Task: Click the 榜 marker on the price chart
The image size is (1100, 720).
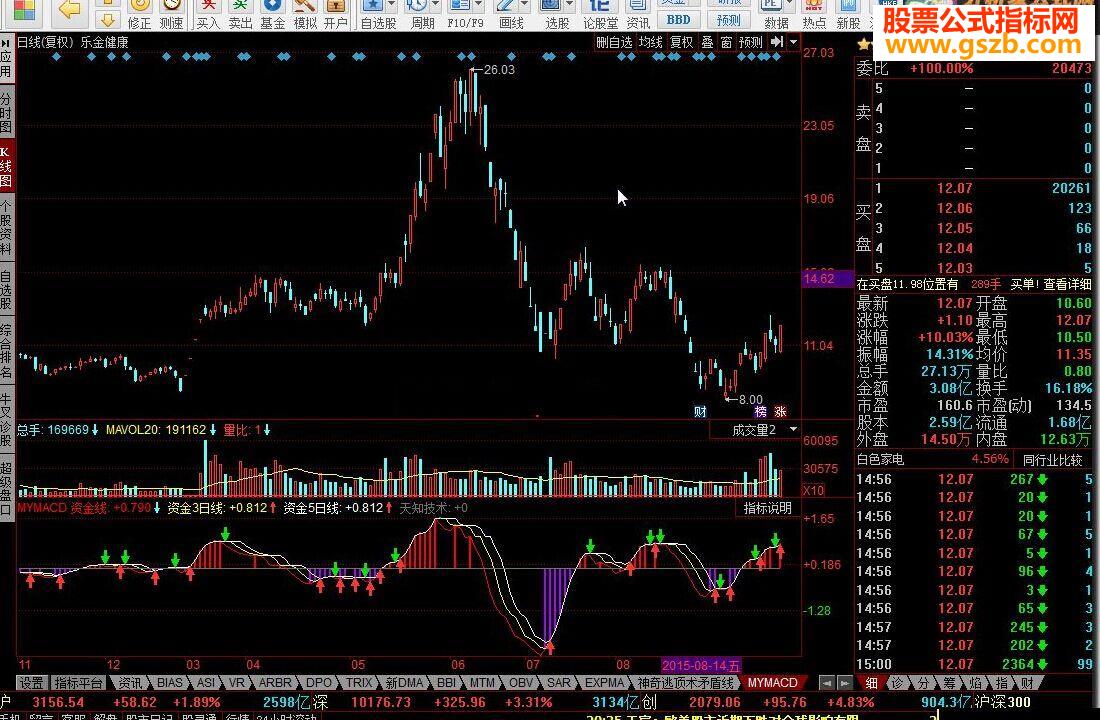Action: point(760,411)
